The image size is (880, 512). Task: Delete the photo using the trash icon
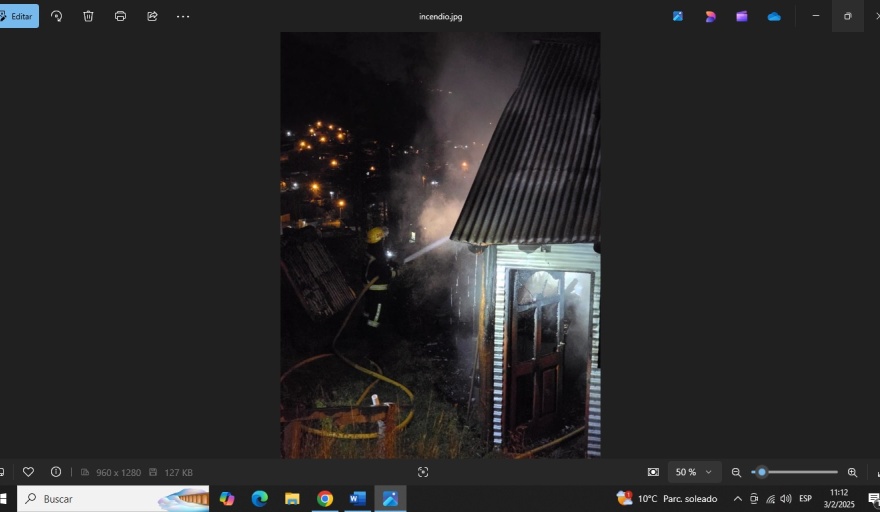coord(88,16)
